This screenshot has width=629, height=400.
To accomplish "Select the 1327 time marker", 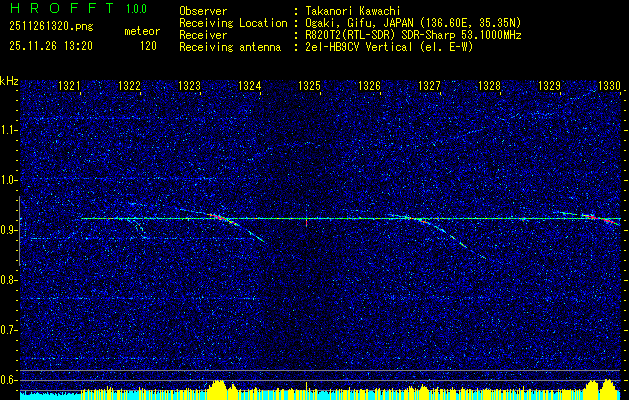I will pos(429,85).
